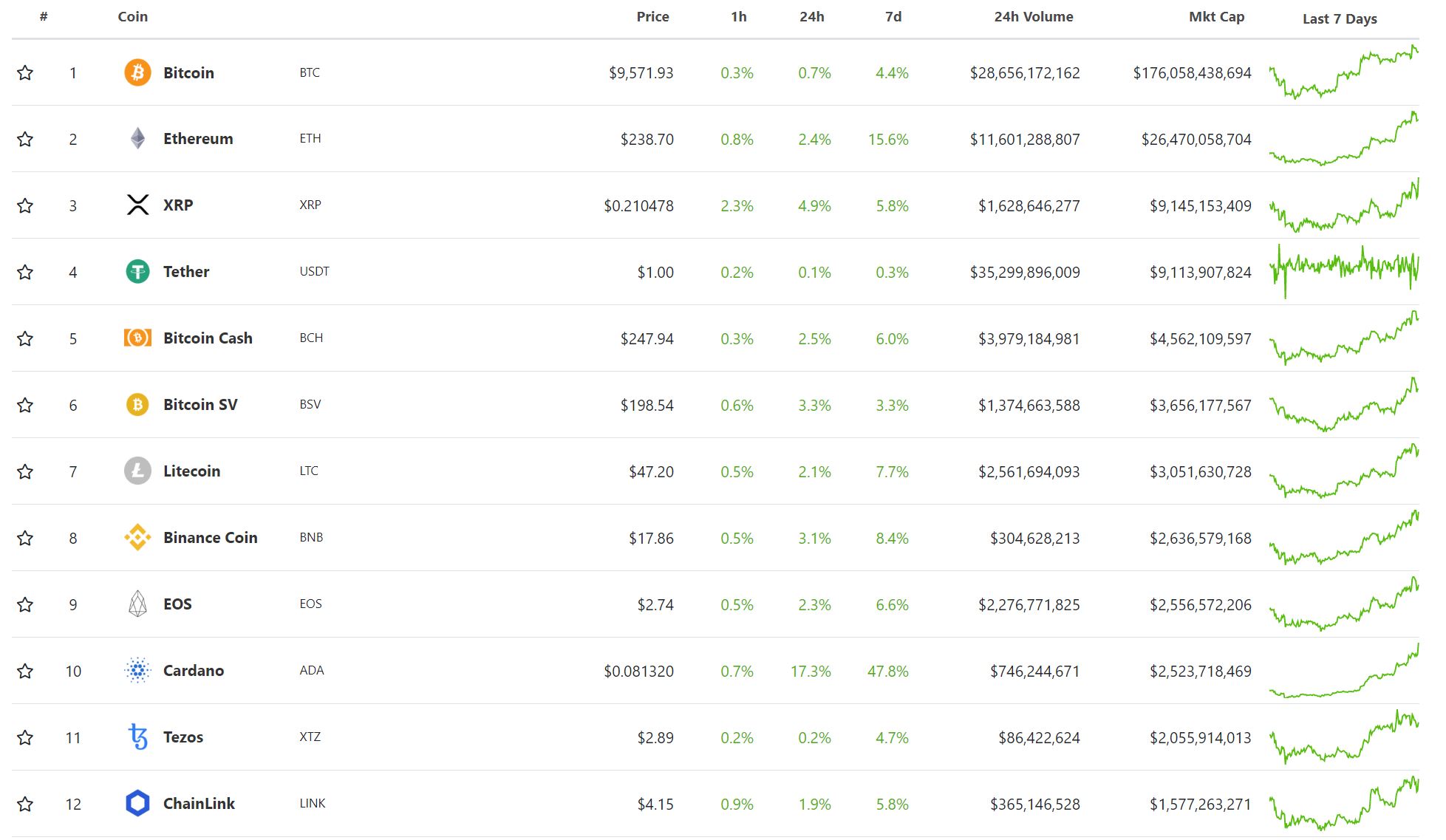1446x840 pixels.
Task: Open the Bitcoin SV coin link
Action: [200, 405]
